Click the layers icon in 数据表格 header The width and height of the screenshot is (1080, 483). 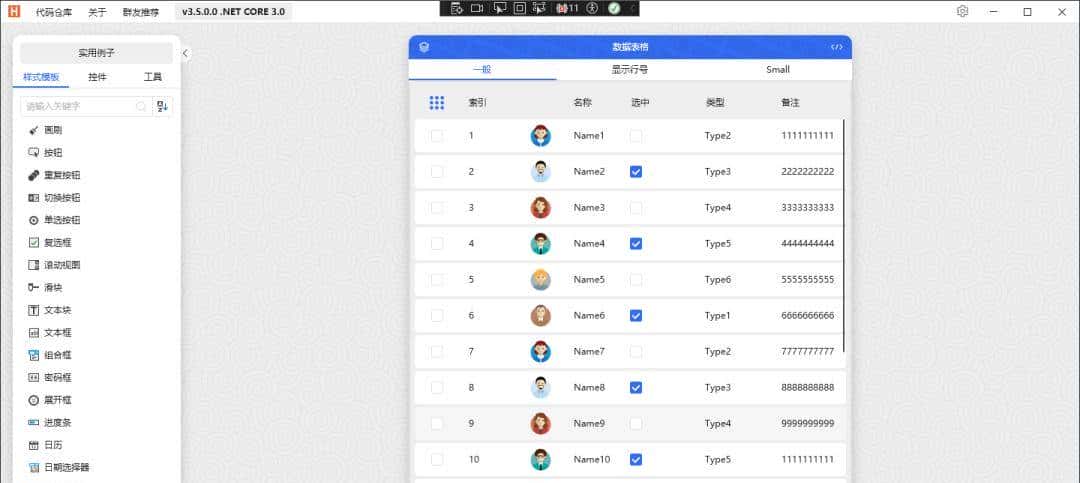click(424, 47)
